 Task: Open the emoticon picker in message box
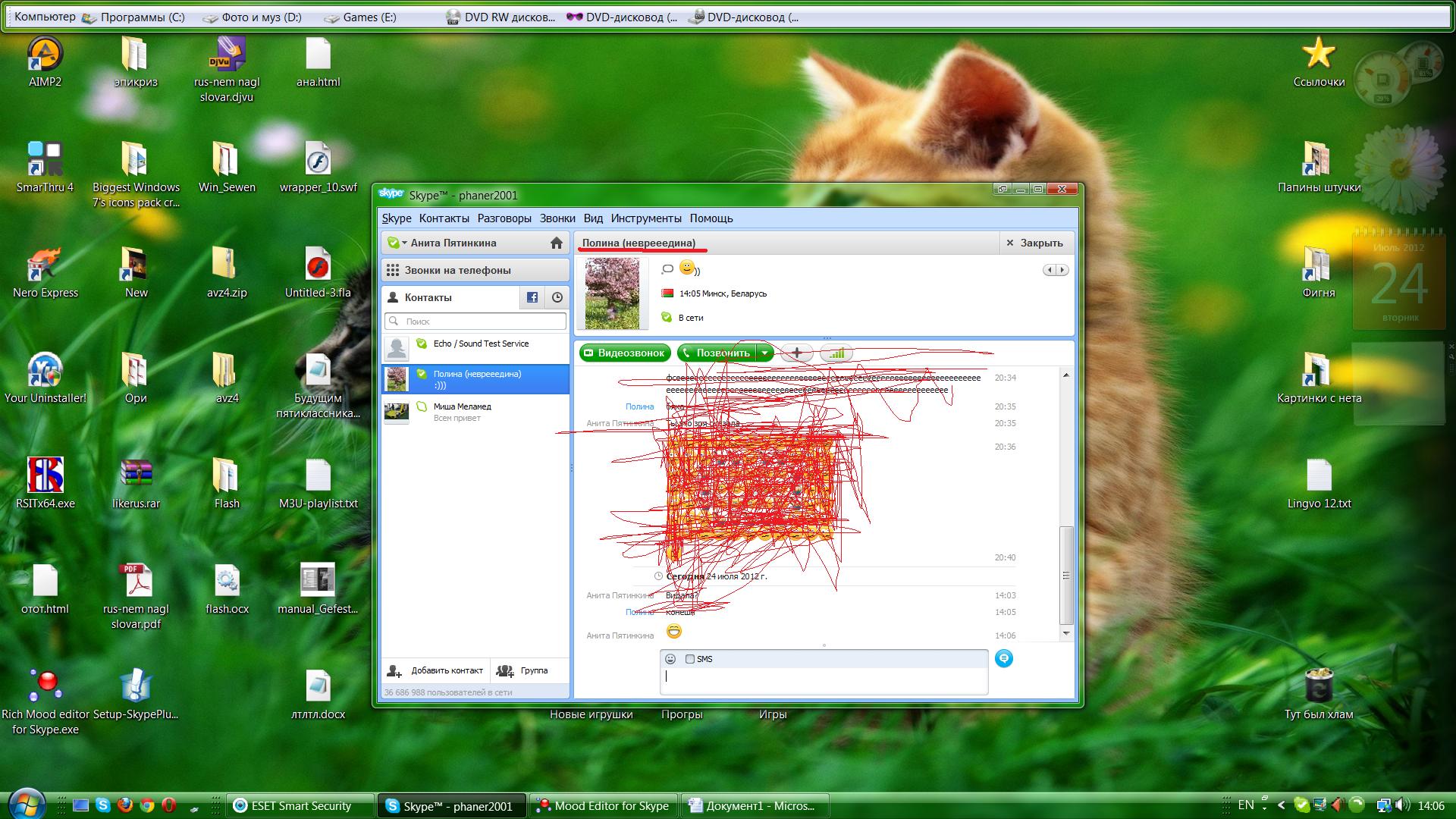[670, 659]
